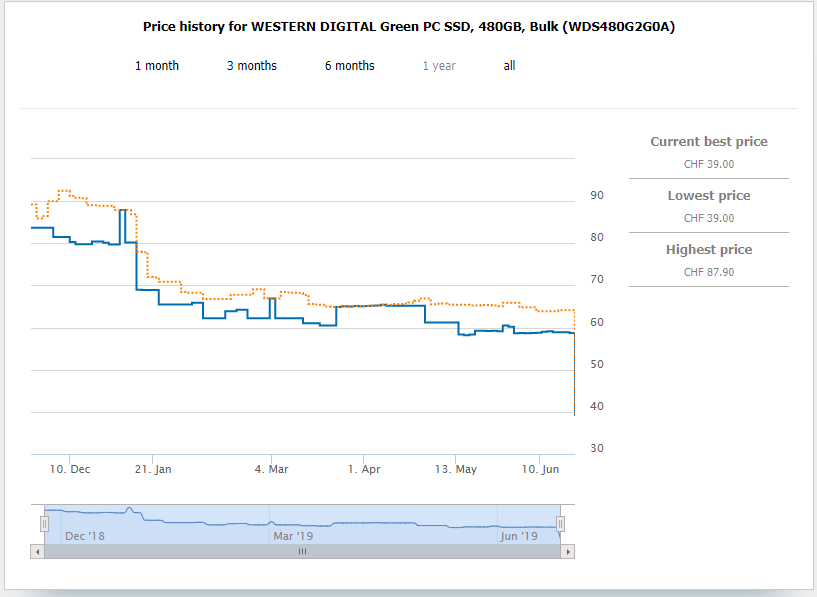Viewport: 817px width, 597px height.
Task: Click the price history chart title
Action: point(408,26)
